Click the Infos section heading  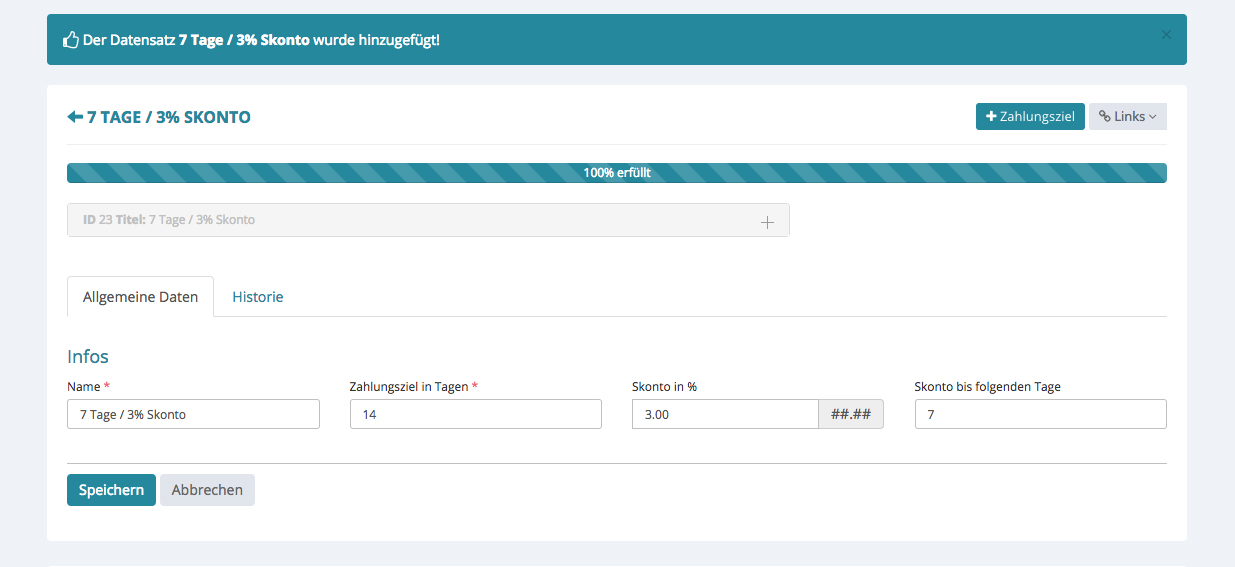(88, 357)
